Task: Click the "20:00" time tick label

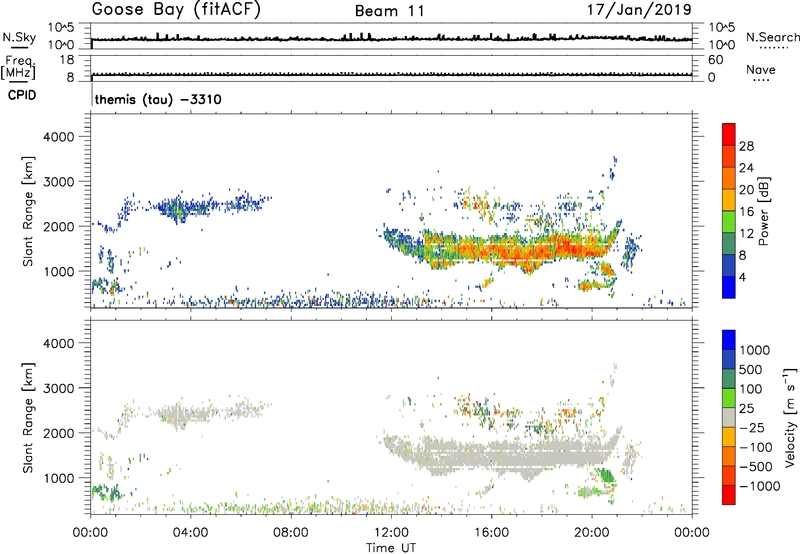Action: click(x=592, y=533)
